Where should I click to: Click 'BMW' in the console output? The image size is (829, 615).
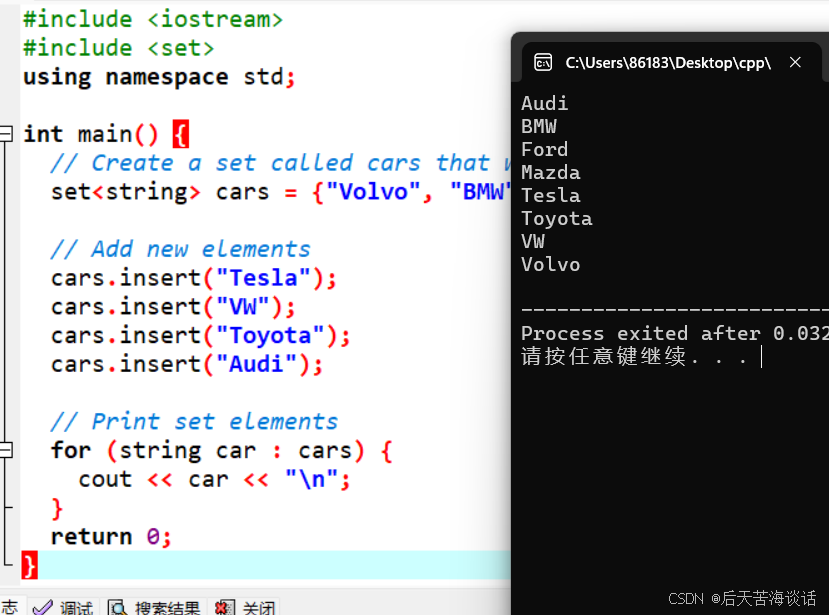point(539,126)
